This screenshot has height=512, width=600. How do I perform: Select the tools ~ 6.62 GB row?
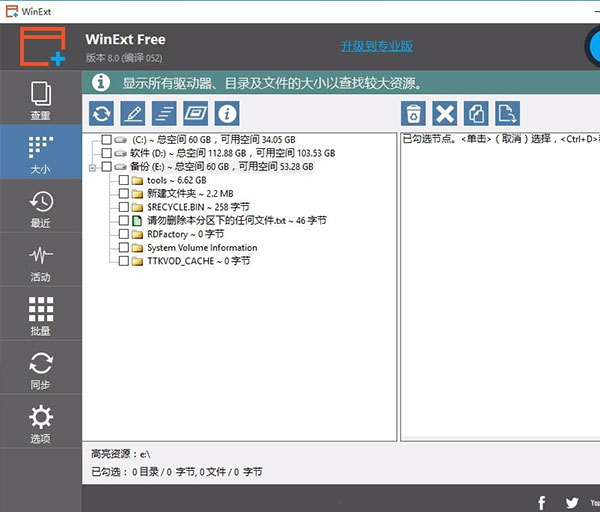(x=176, y=180)
